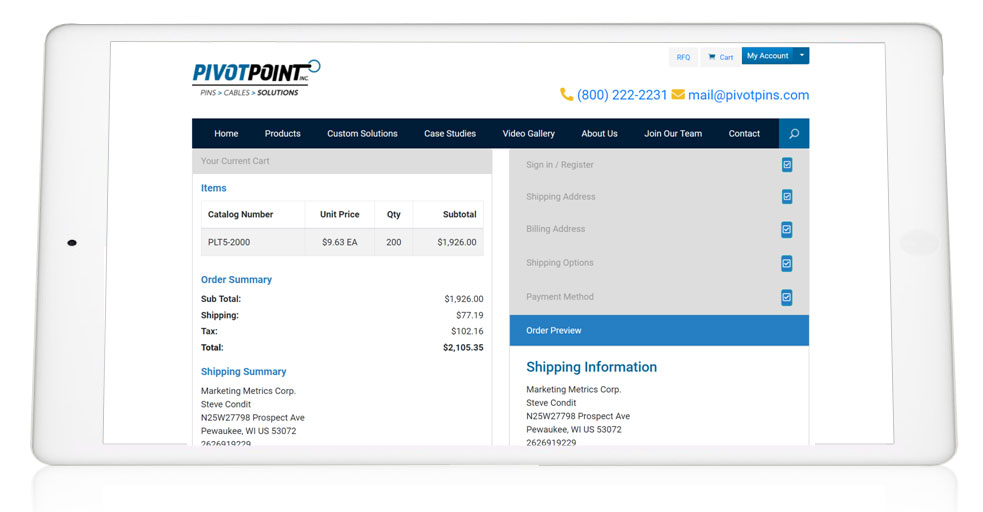This screenshot has height=512, width=983.
Task: Select the Order Preview step
Action: (659, 330)
